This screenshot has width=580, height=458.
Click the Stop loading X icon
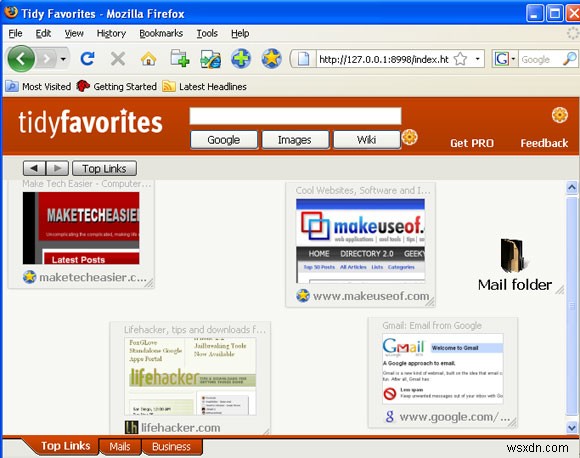tap(118, 59)
